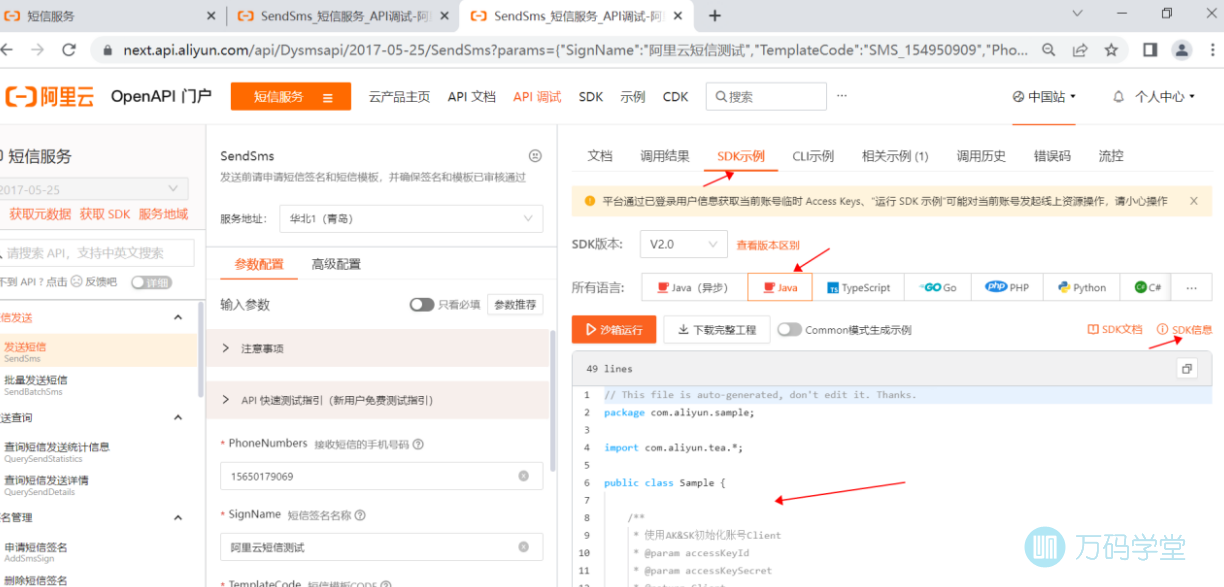Open SDK版本 V2.0 dropdown
Image resolution: width=1224 pixels, height=587 pixels.
click(x=683, y=244)
